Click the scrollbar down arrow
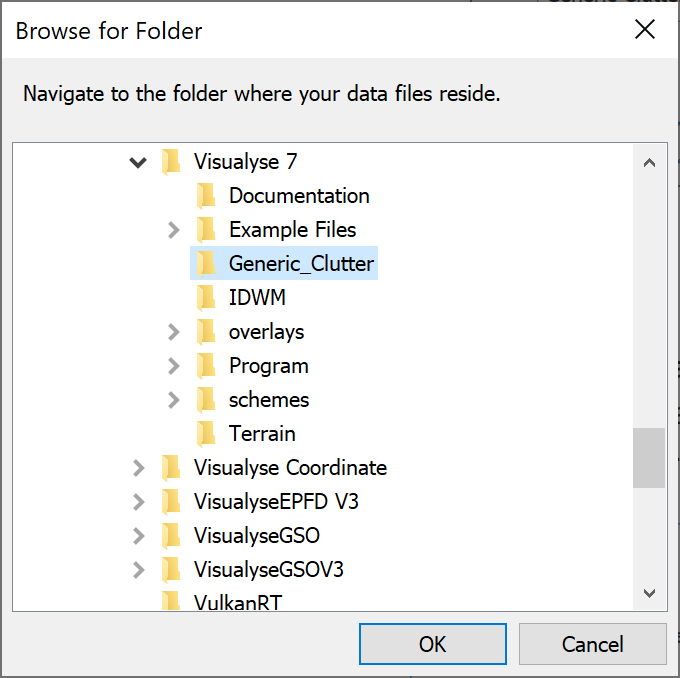680x678 pixels. (649, 593)
